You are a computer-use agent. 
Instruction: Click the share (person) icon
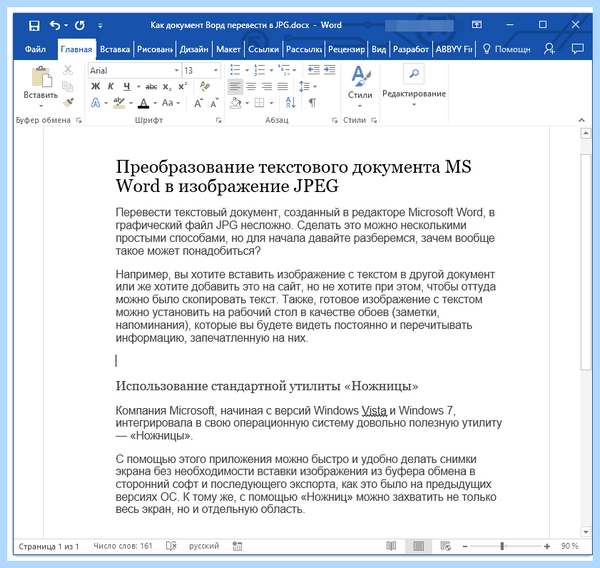pos(549,49)
